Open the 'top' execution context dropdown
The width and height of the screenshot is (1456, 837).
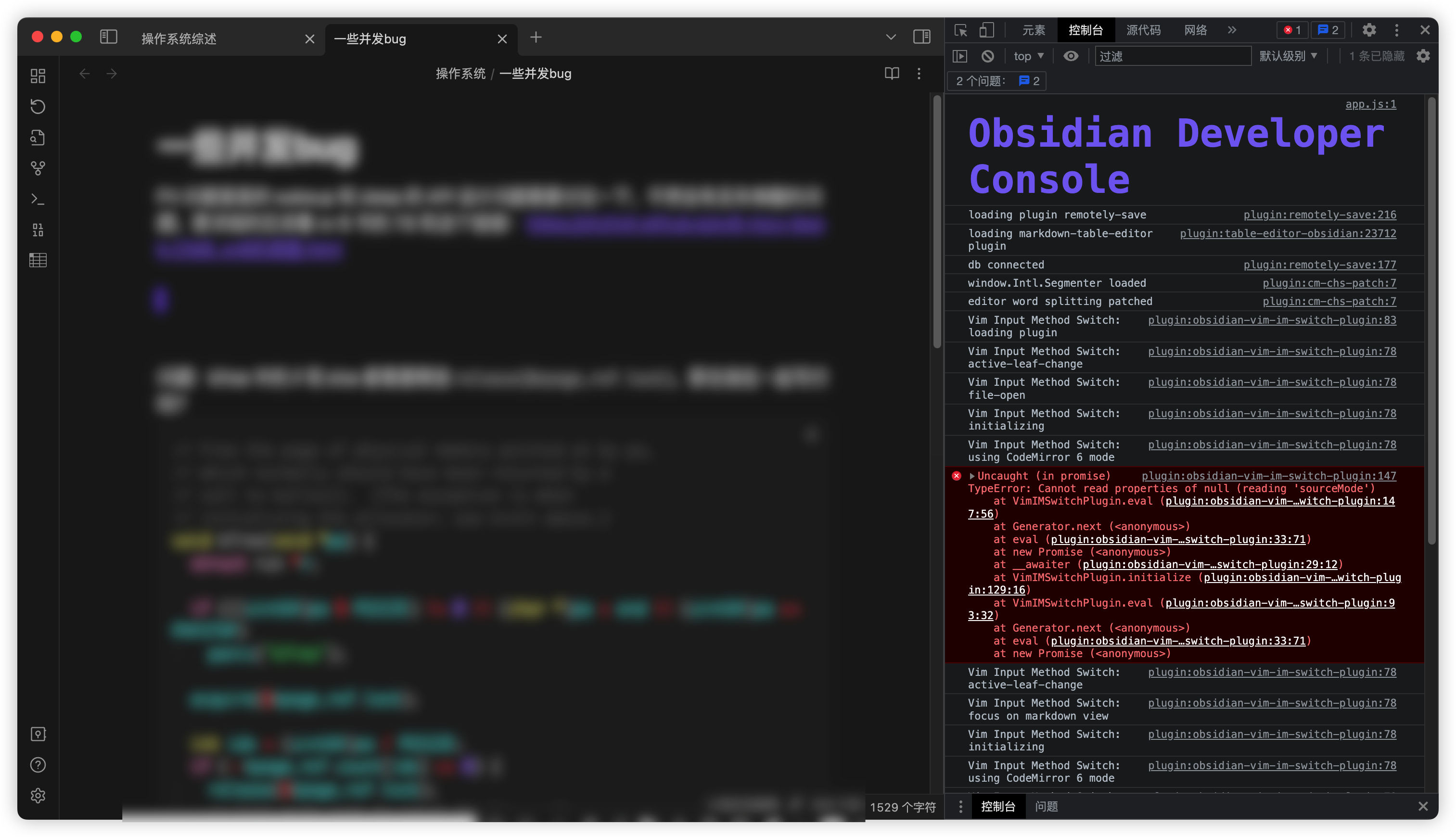click(x=1029, y=56)
